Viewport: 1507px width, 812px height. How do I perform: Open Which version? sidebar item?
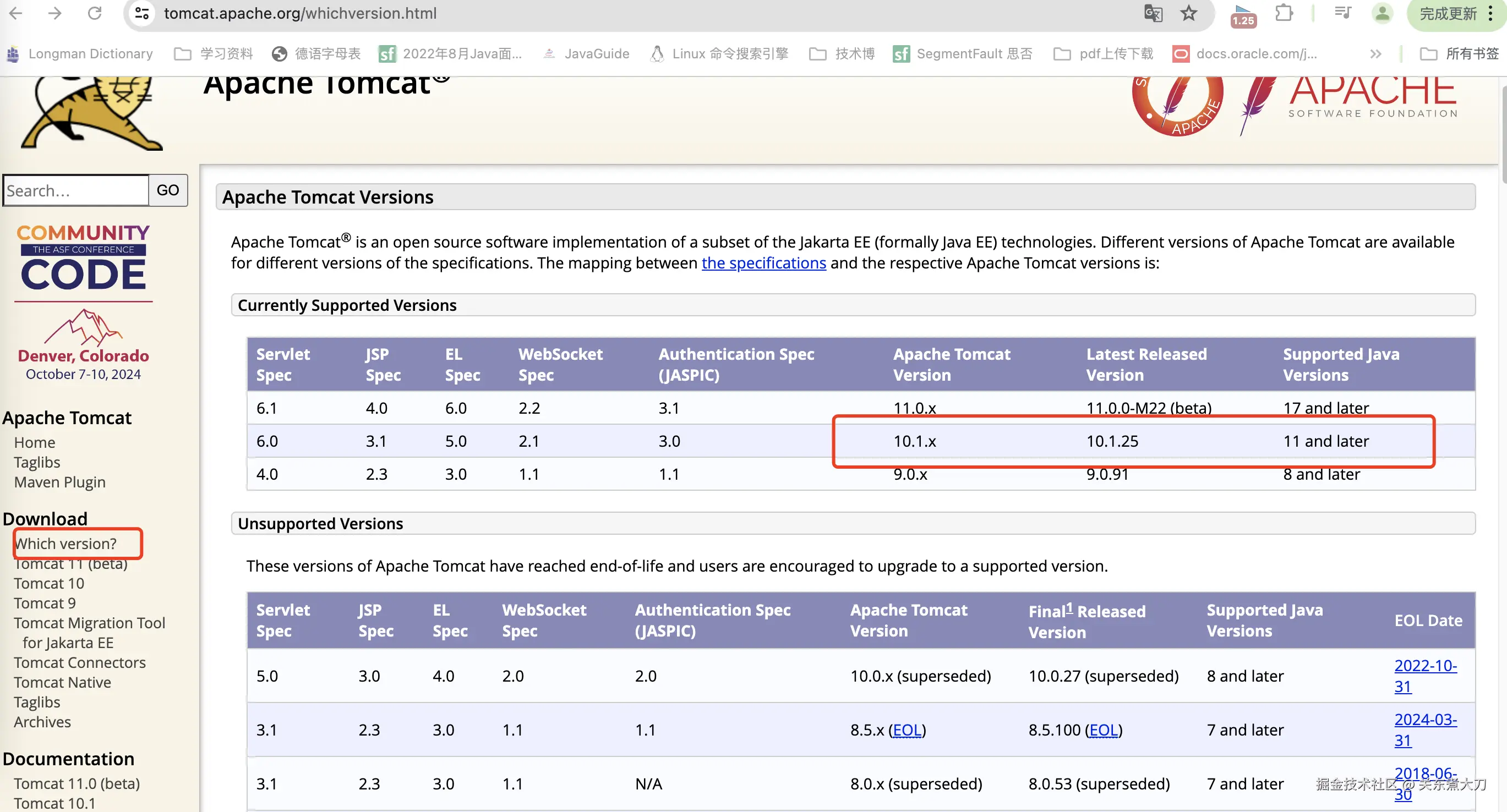pos(65,543)
